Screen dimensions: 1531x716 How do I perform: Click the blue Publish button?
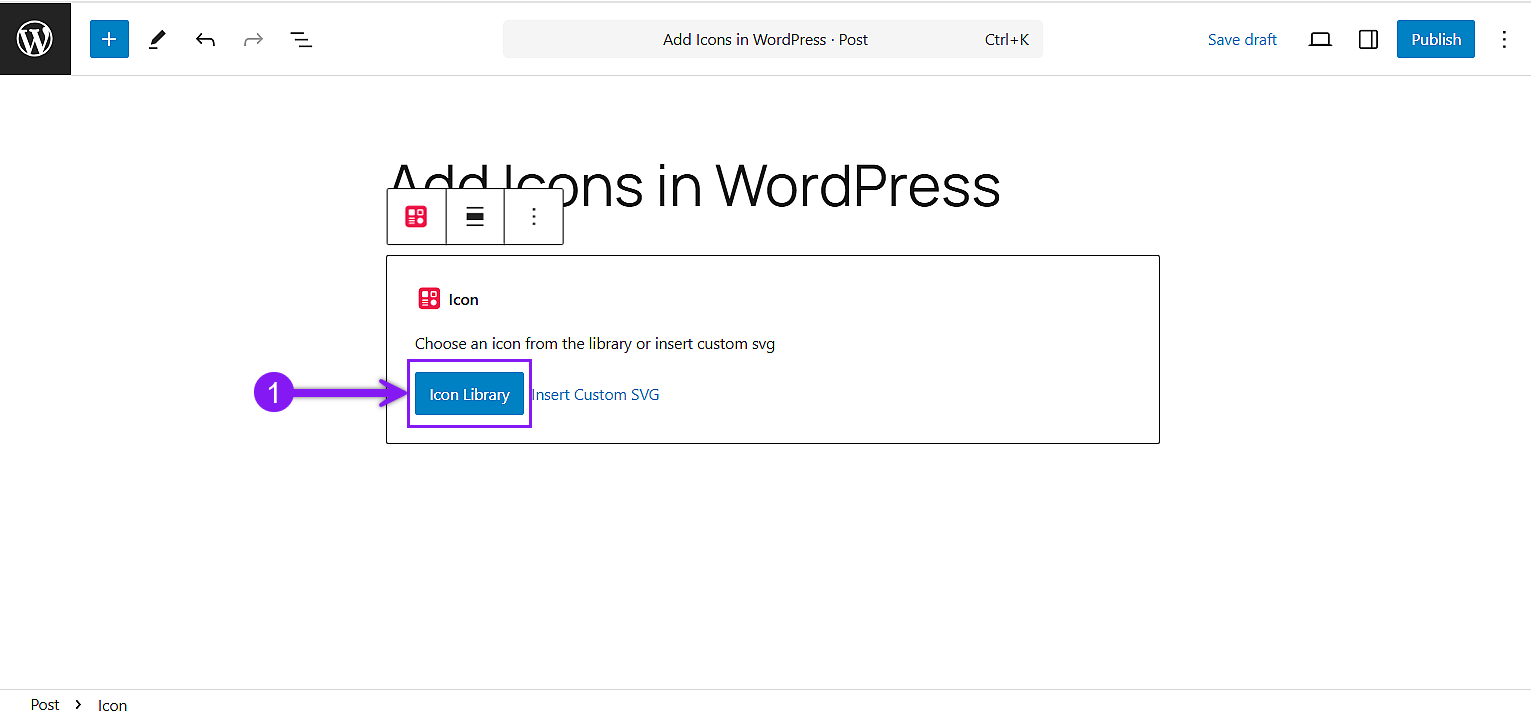coord(1435,38)
